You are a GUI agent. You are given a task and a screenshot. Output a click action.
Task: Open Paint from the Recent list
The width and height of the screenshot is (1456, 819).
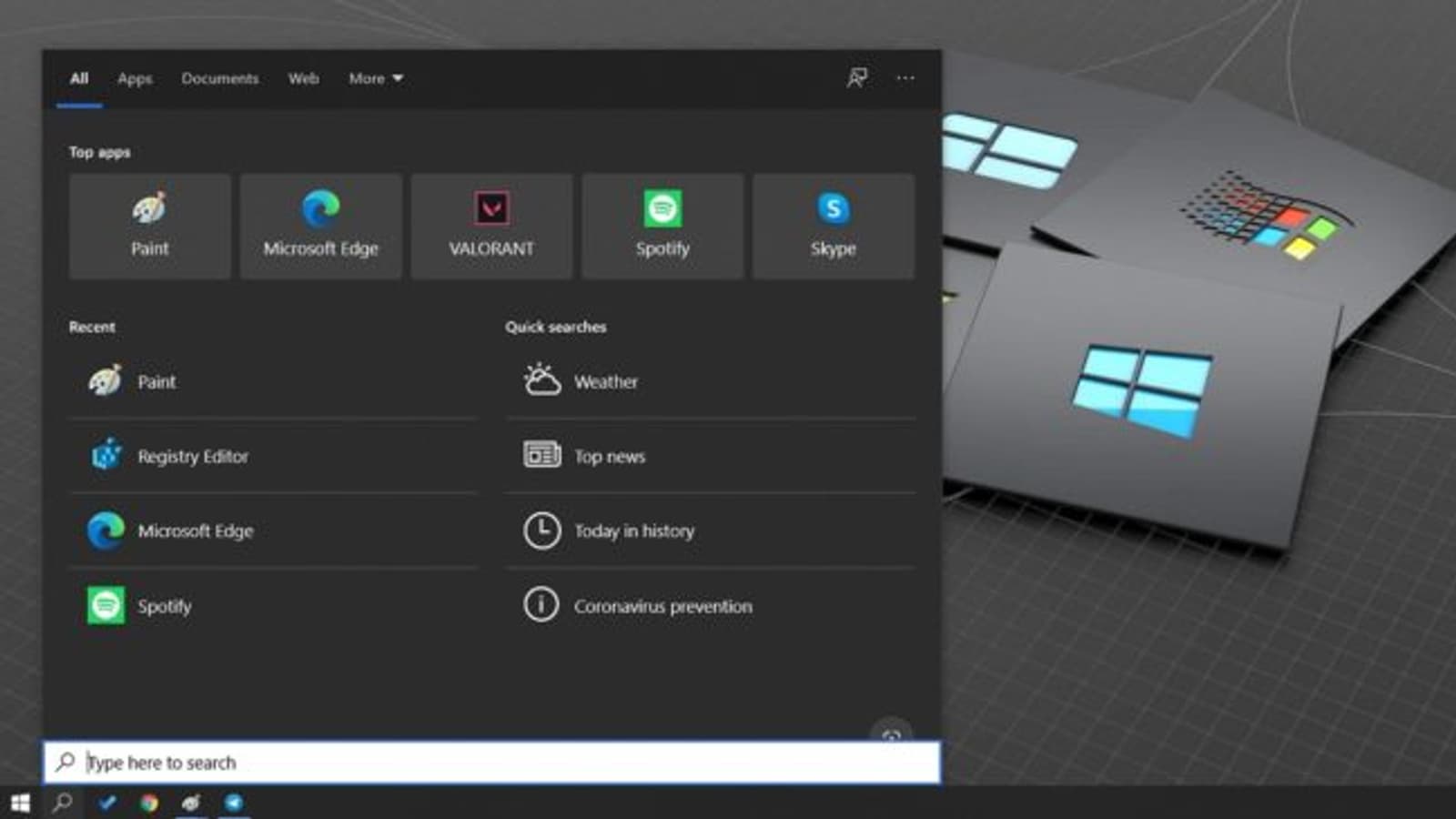pos(273,381)
